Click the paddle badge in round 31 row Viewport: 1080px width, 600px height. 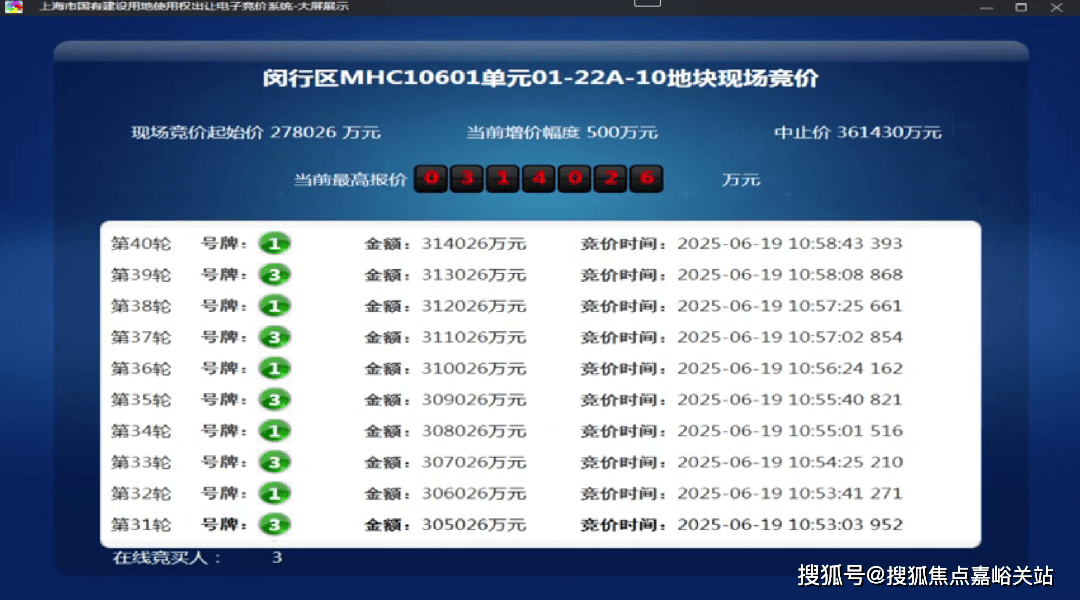[x=274, y=525]
